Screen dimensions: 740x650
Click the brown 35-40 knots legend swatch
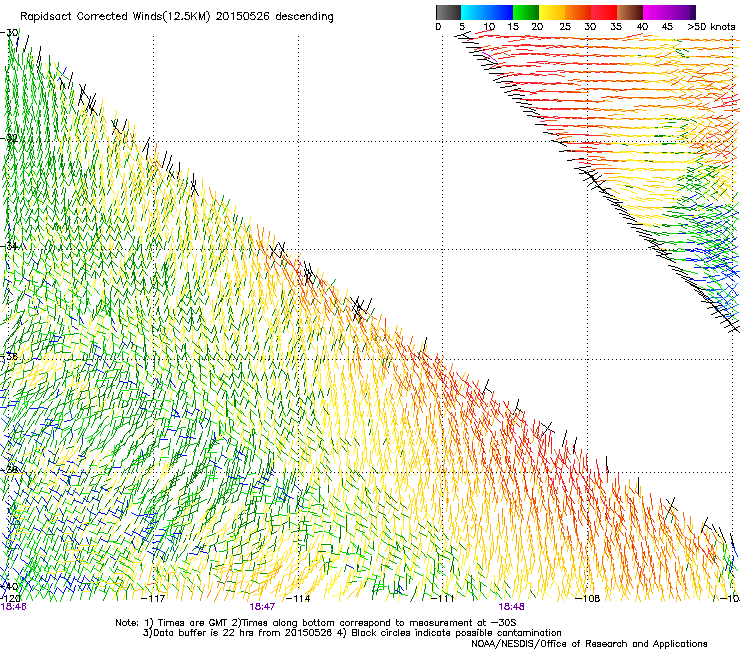tap(630, 12)
